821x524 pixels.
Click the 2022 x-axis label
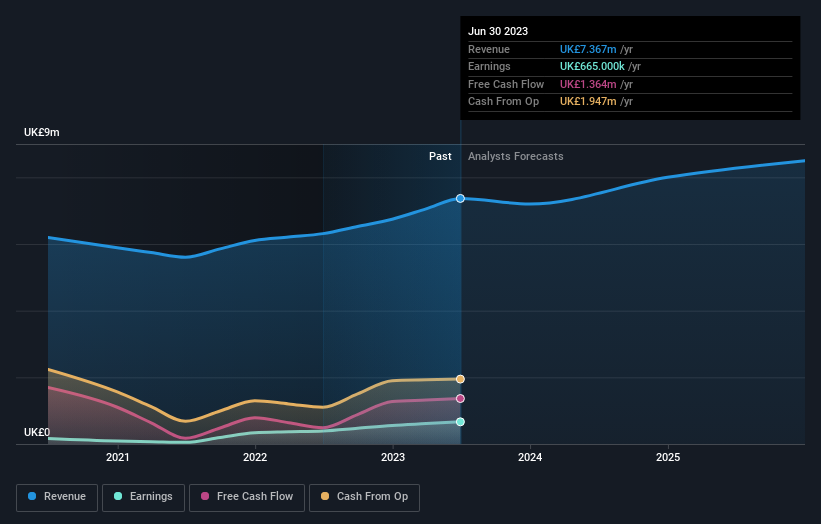click(255, 458)
